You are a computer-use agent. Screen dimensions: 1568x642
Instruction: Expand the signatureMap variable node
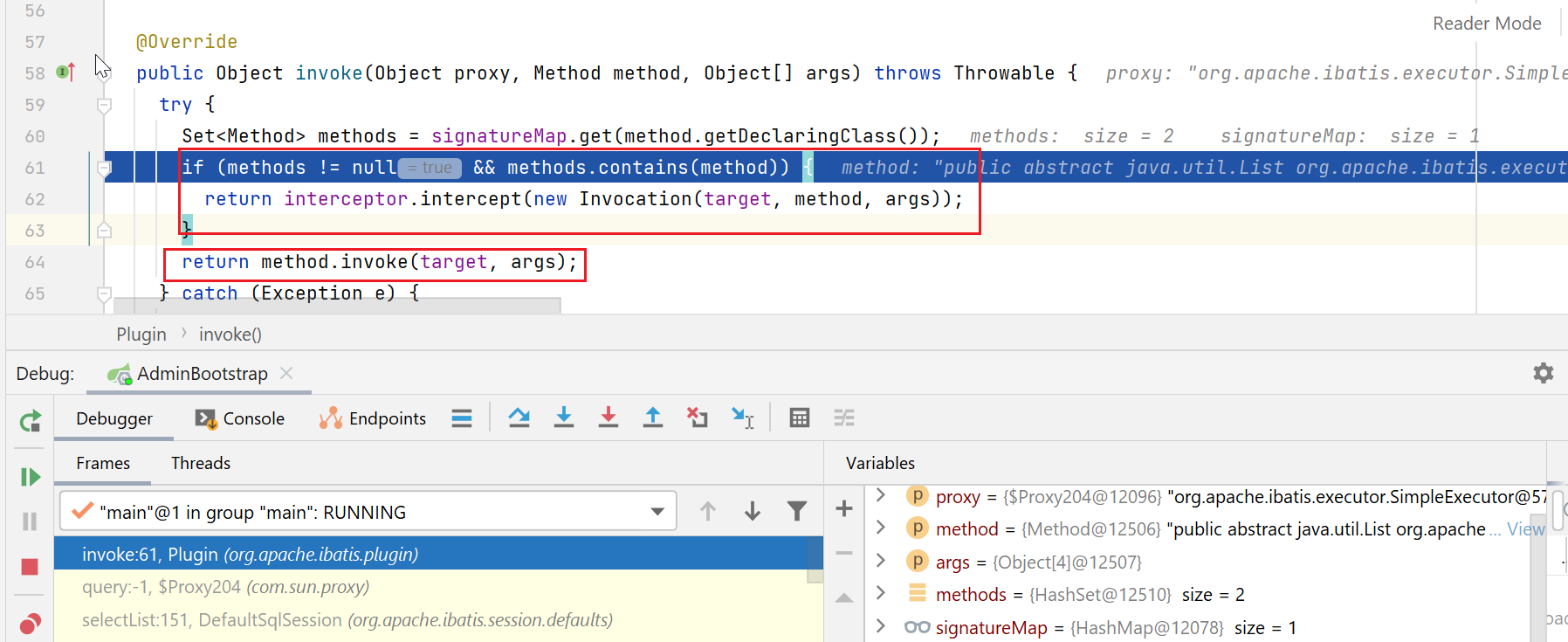pos(881,627)
